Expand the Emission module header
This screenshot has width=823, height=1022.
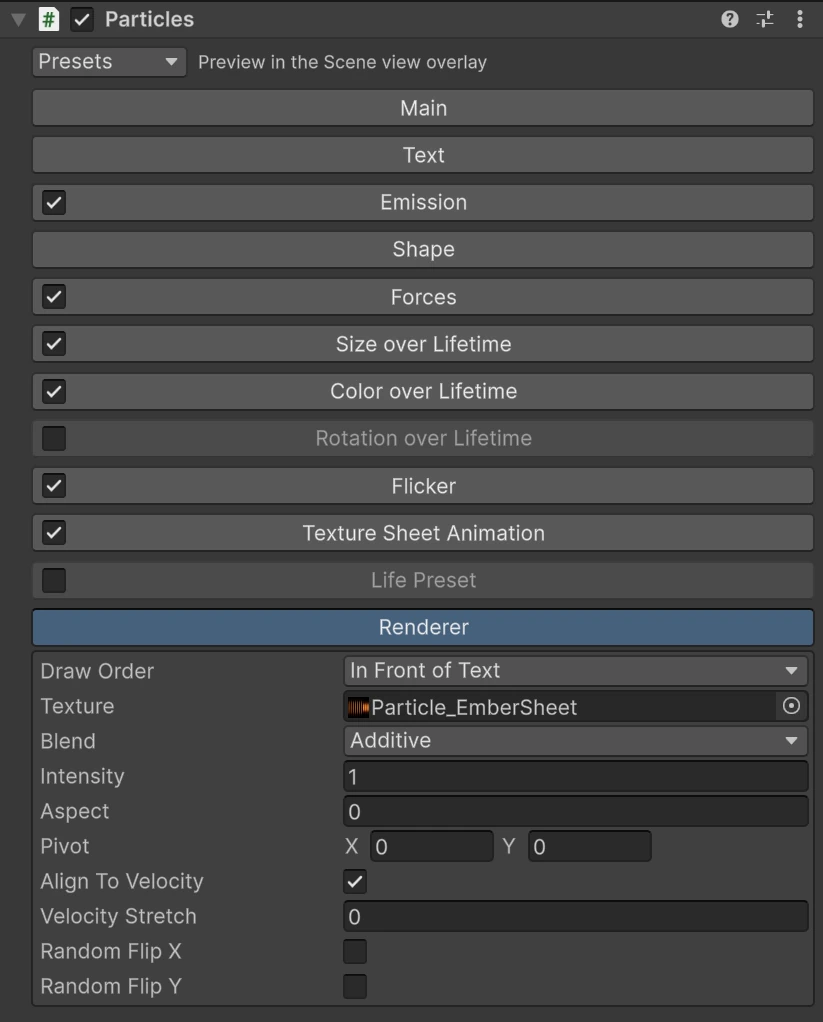point(423,202)
